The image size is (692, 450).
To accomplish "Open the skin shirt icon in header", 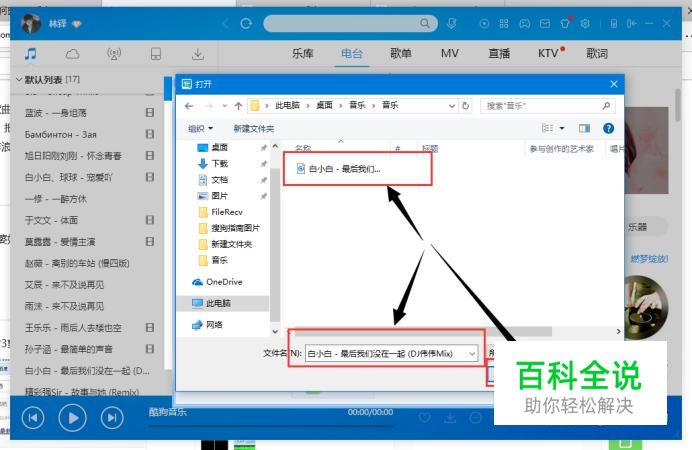I will pos(565,23).
